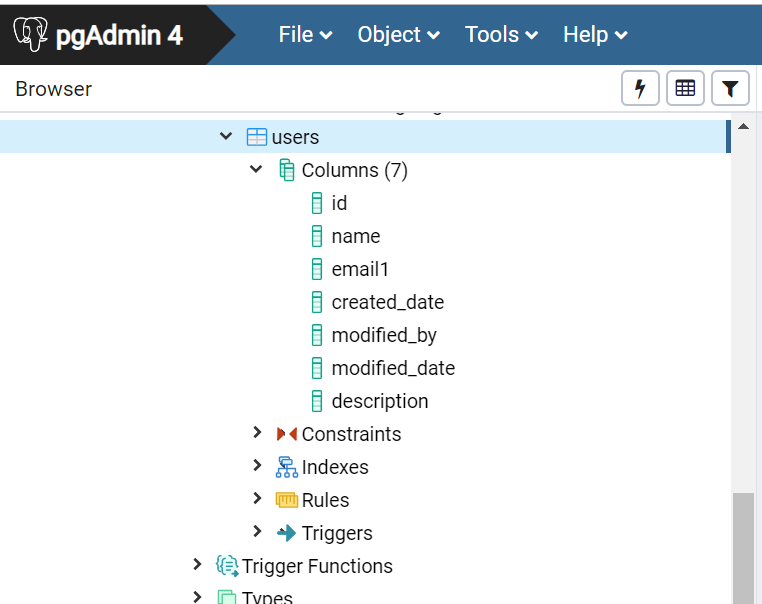Select the description column
This screenshot has height=604, width=762.
(380, 402)
